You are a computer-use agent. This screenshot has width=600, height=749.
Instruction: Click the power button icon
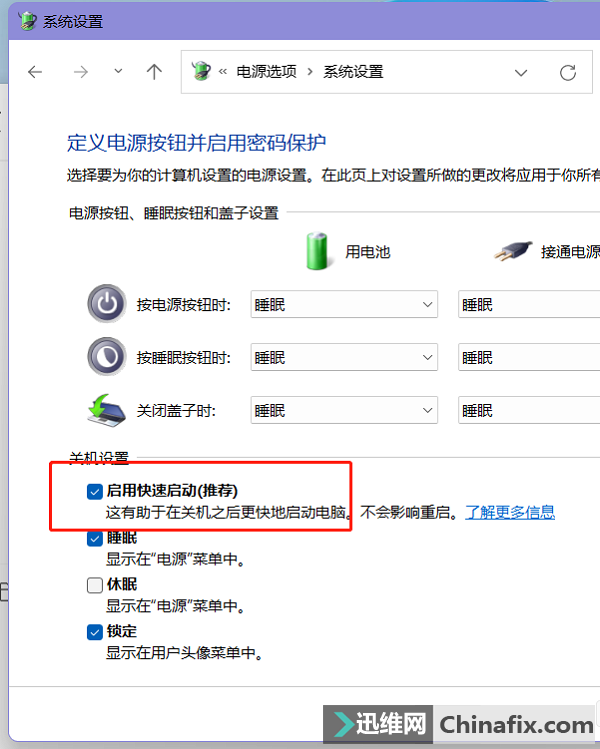(x=106, y=305)
